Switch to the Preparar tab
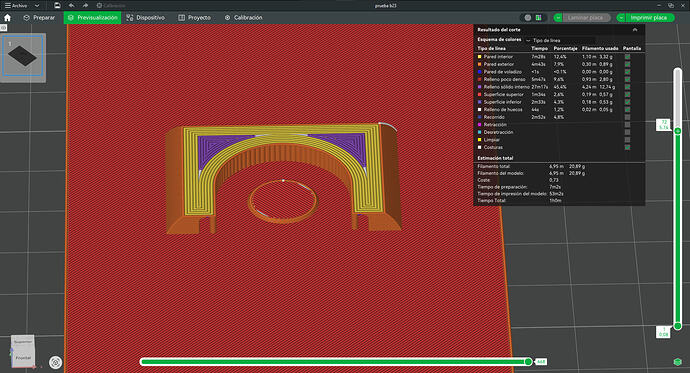This screenshot has height=373, width=690. click(39, 18)
